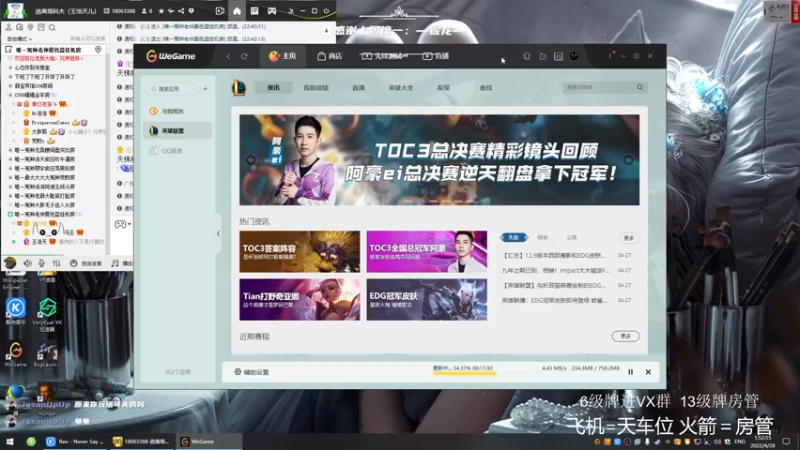Open the YY video play icon
The height and width of the screenshot is (450, 800).
pos(220,11)
